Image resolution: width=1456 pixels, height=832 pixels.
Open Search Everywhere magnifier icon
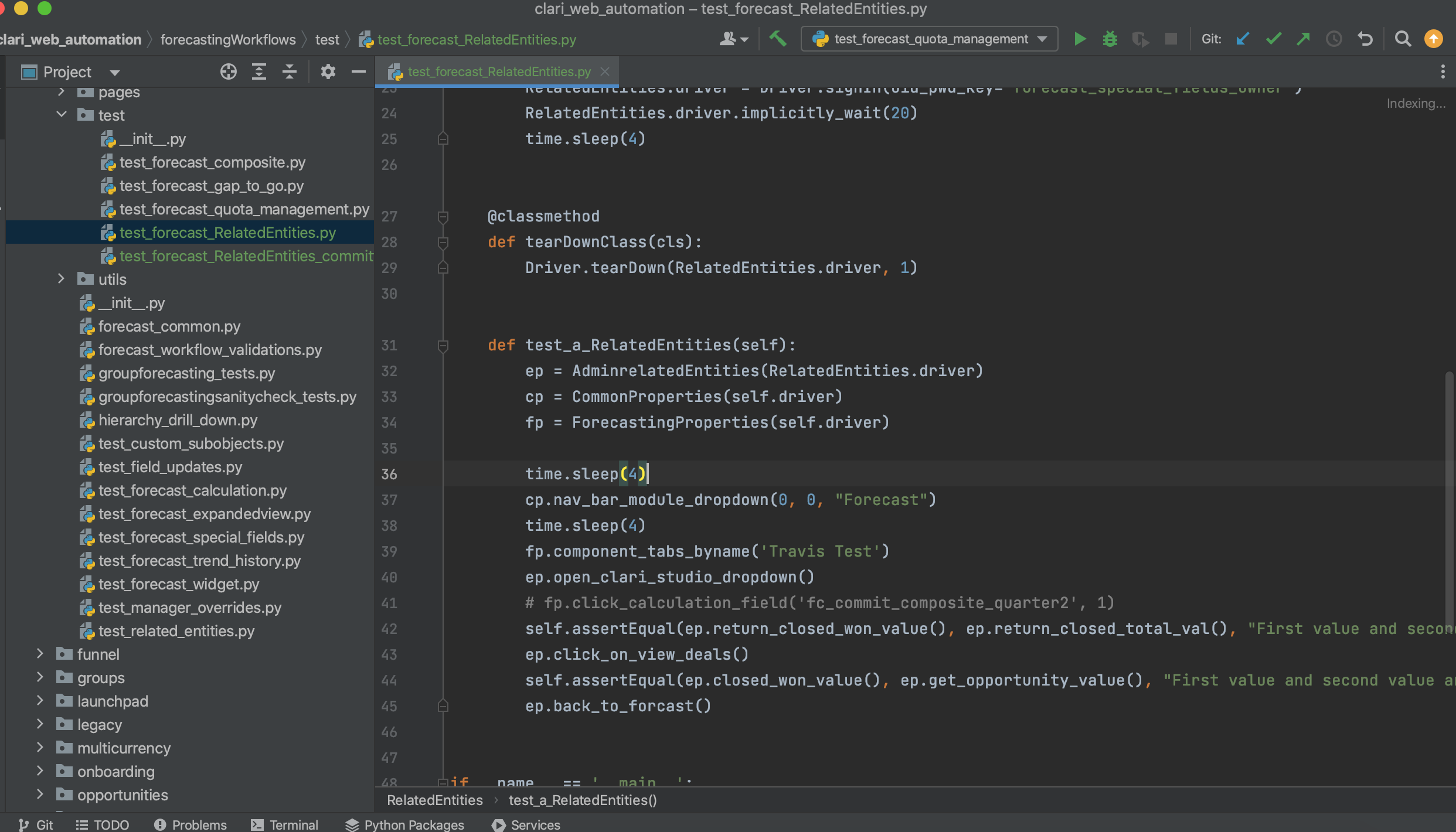coord(1403,39)
